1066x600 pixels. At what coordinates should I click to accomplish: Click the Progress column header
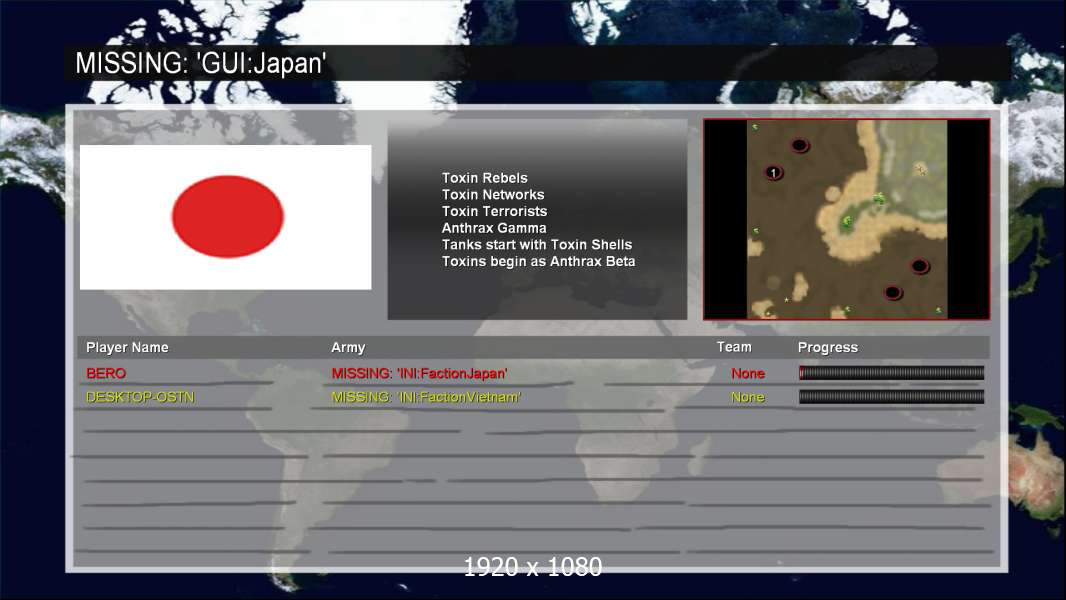point(827,347)
